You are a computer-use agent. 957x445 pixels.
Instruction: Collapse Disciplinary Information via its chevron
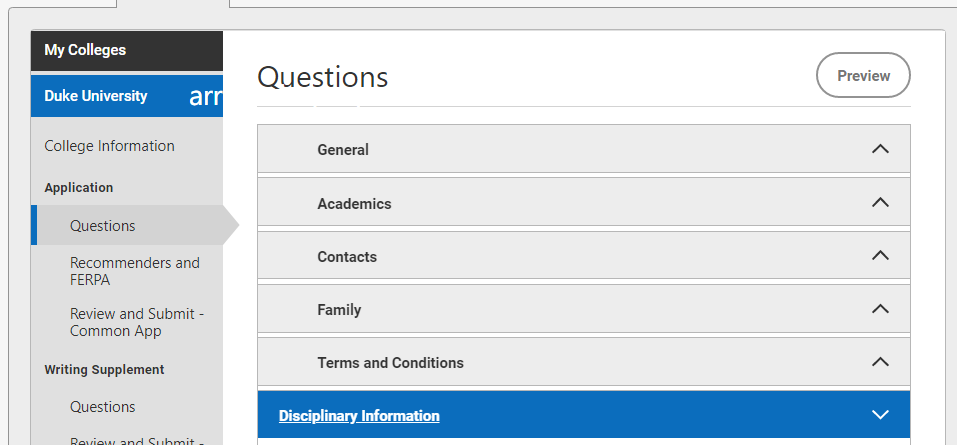tap(879, 415)
